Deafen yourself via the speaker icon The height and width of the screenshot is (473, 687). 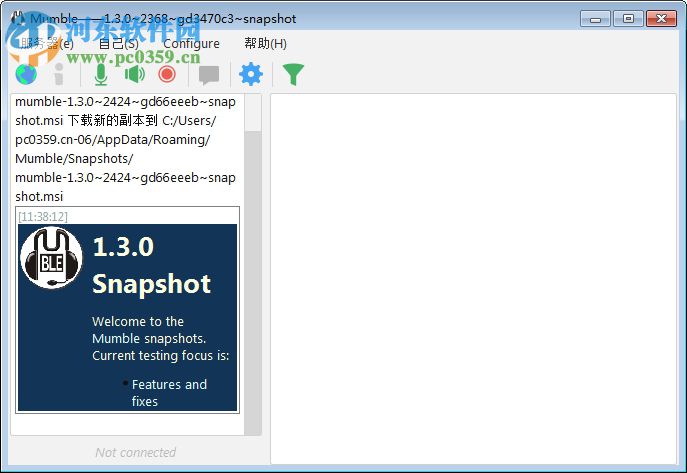click(x=135, y=74)
